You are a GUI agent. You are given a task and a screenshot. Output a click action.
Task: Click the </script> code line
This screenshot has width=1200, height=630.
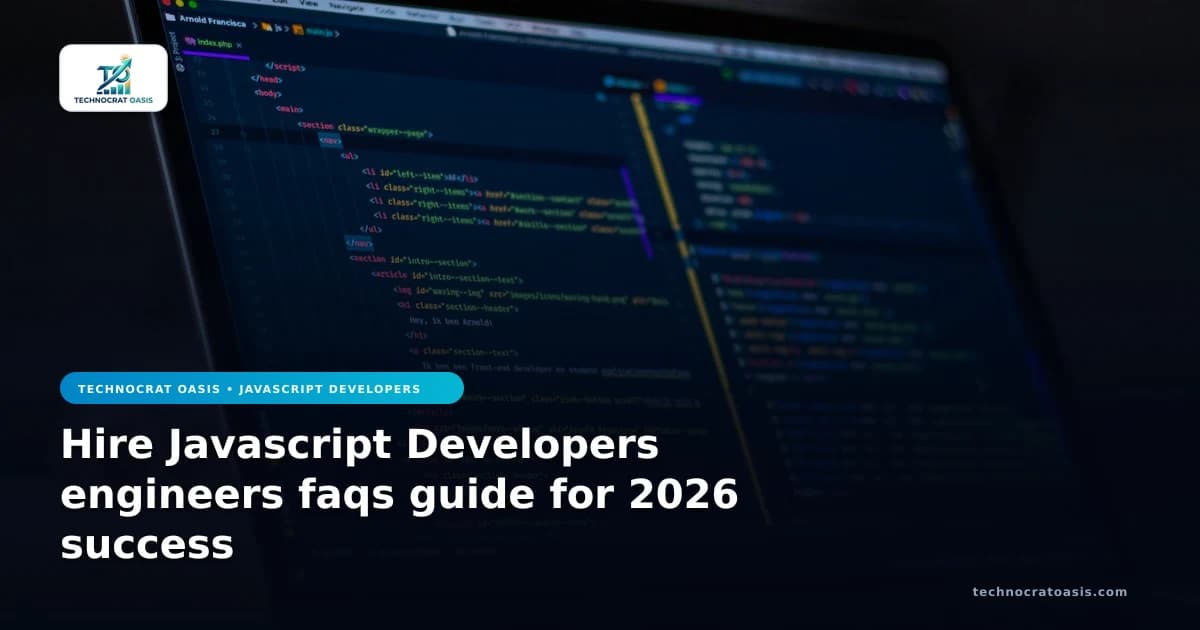coord(286,67)
